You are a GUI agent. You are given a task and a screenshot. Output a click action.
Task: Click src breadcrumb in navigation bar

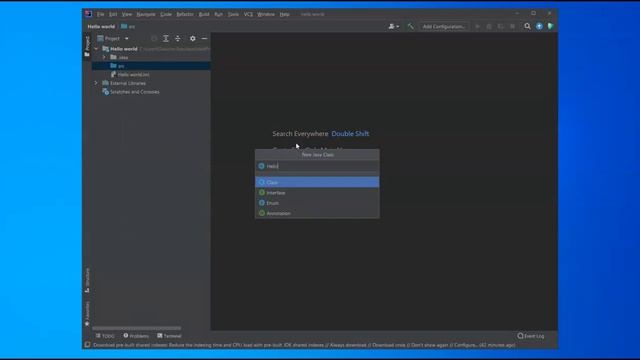tap(128, 27)
